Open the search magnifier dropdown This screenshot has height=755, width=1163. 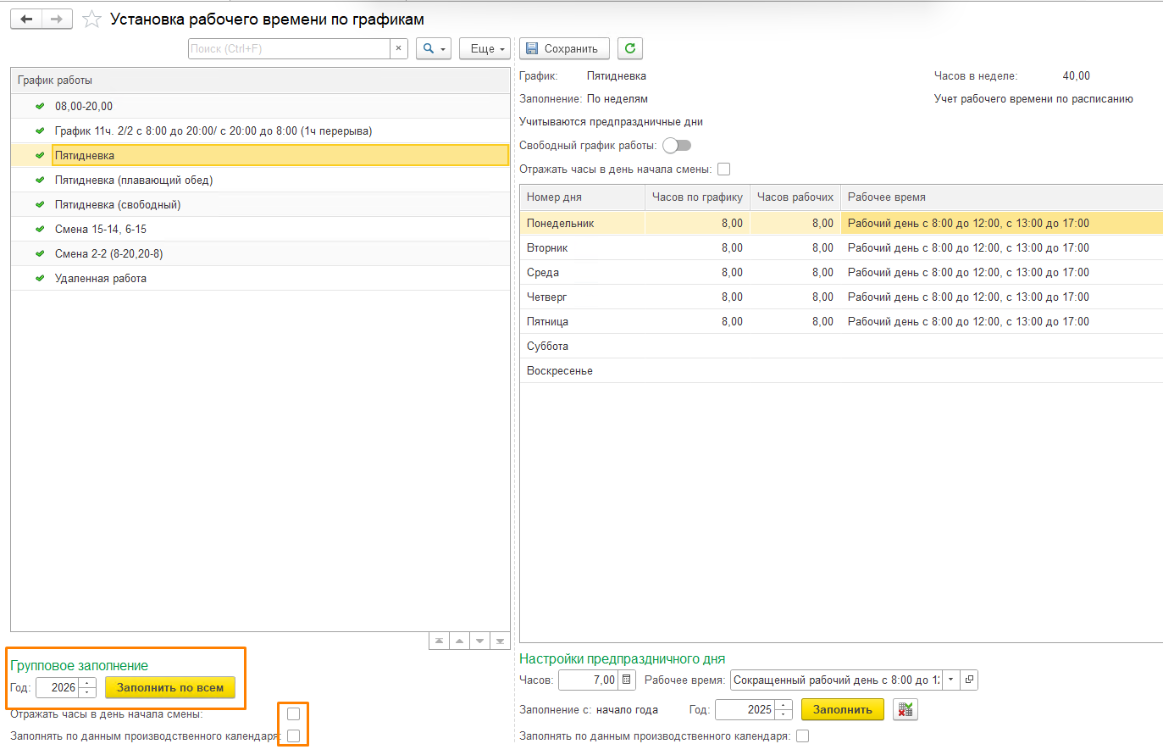click(x=434, y=48)
